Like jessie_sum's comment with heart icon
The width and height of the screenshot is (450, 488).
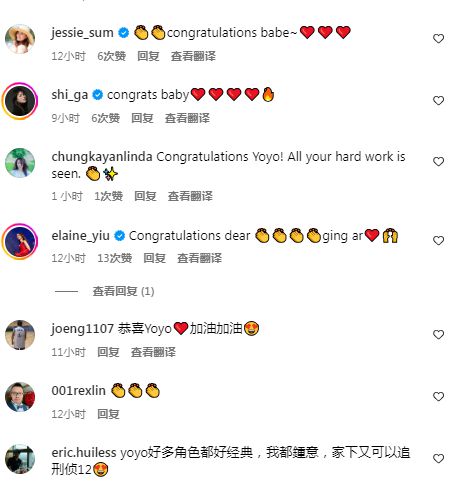438,38
